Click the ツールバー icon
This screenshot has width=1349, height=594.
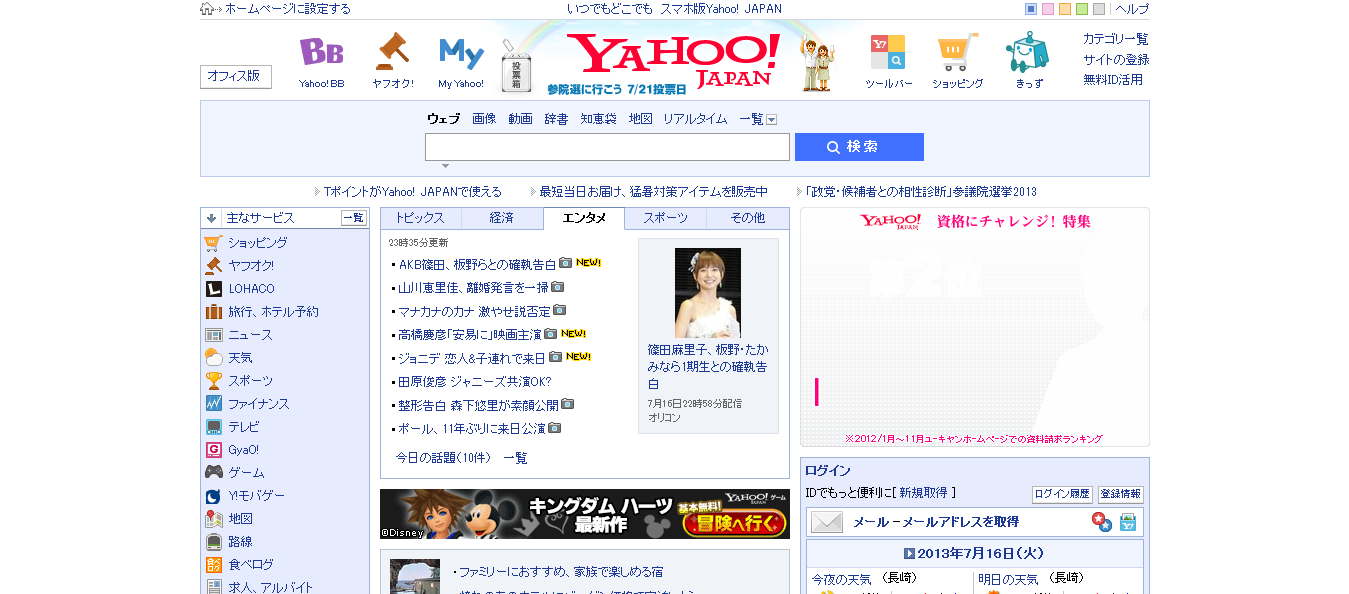coord(888,52)
